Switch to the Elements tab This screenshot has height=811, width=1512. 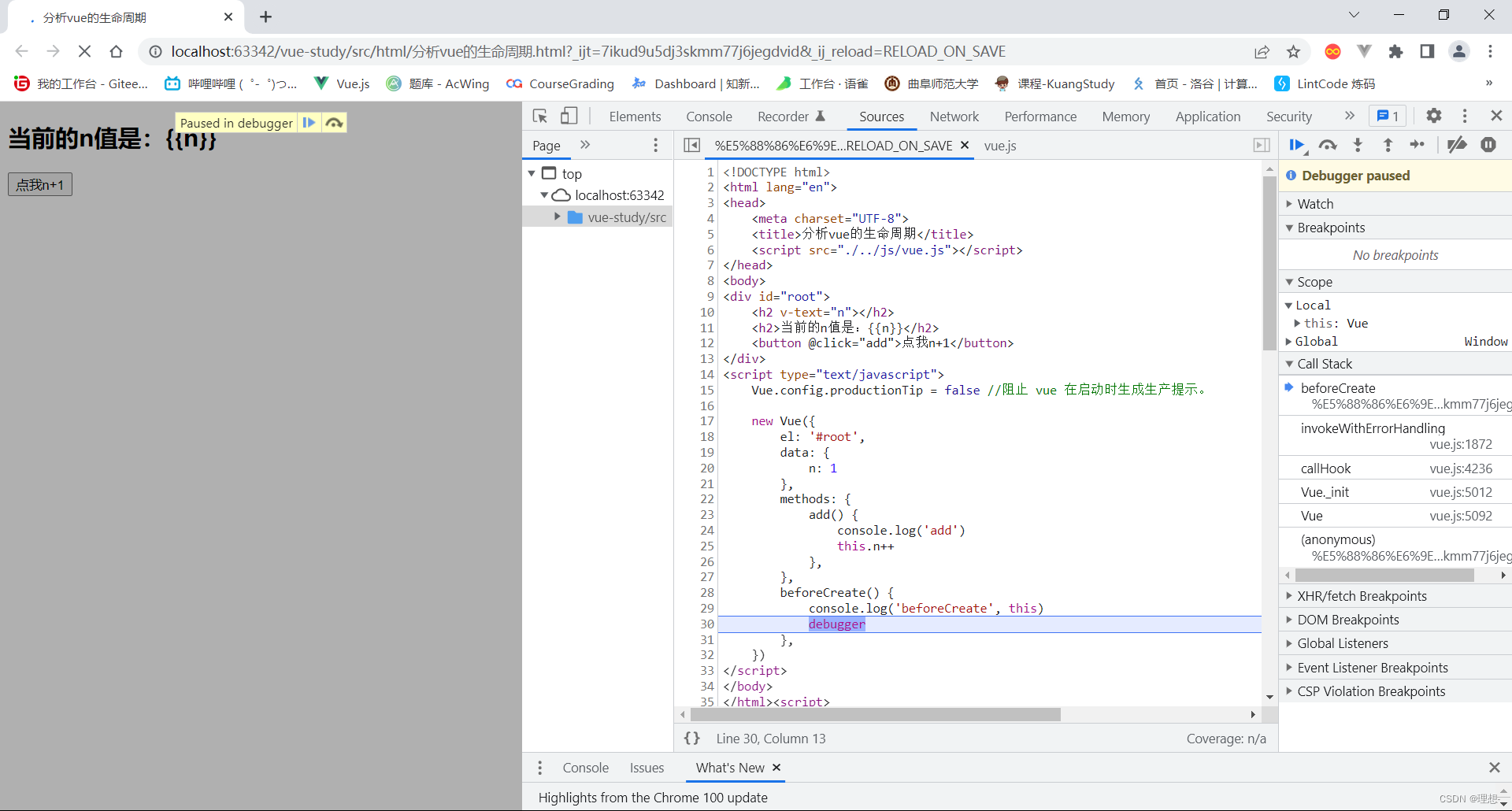(635, 117)
